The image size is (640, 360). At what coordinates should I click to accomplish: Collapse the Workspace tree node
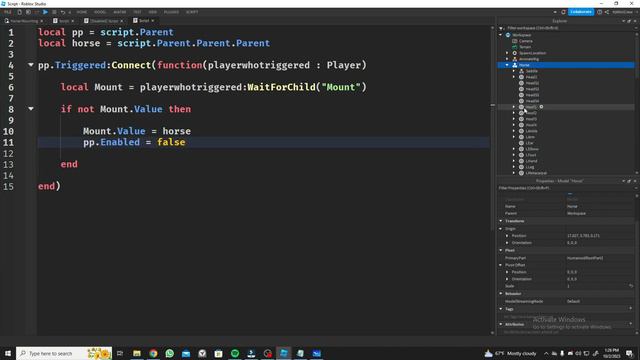point(501,35)
